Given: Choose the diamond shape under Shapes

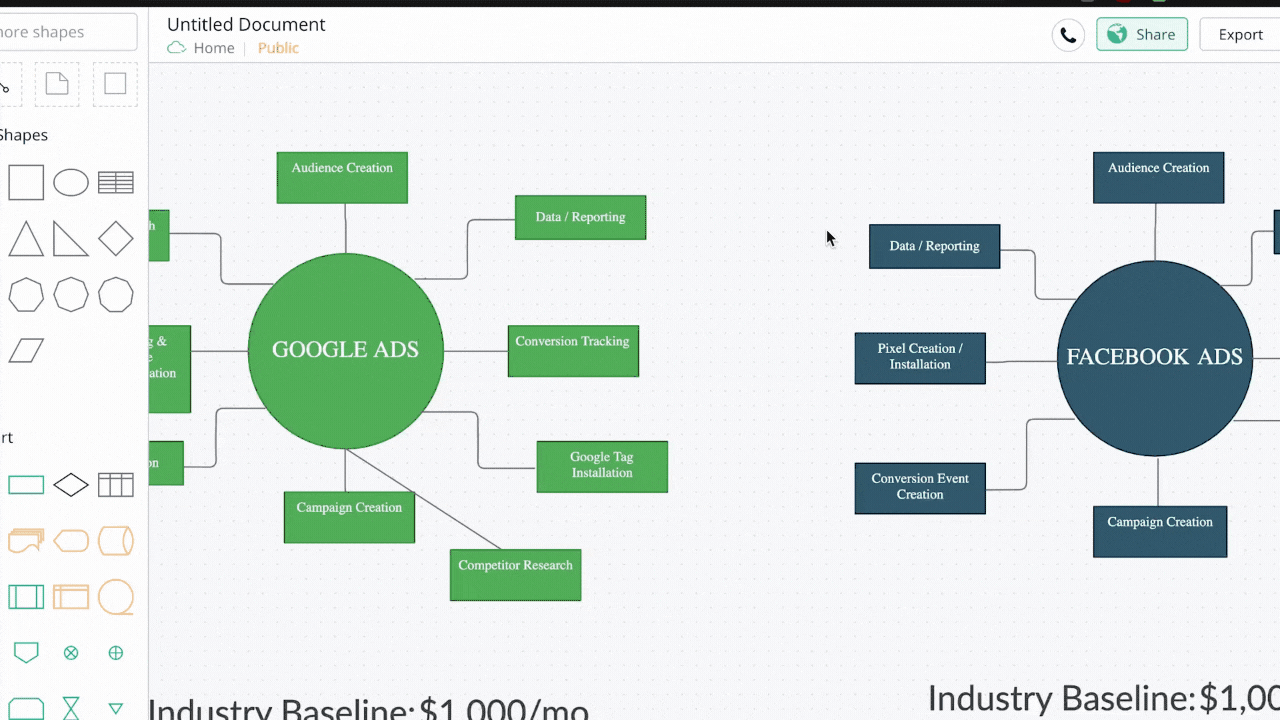Looking at the screenshot, I should point(116,239).
